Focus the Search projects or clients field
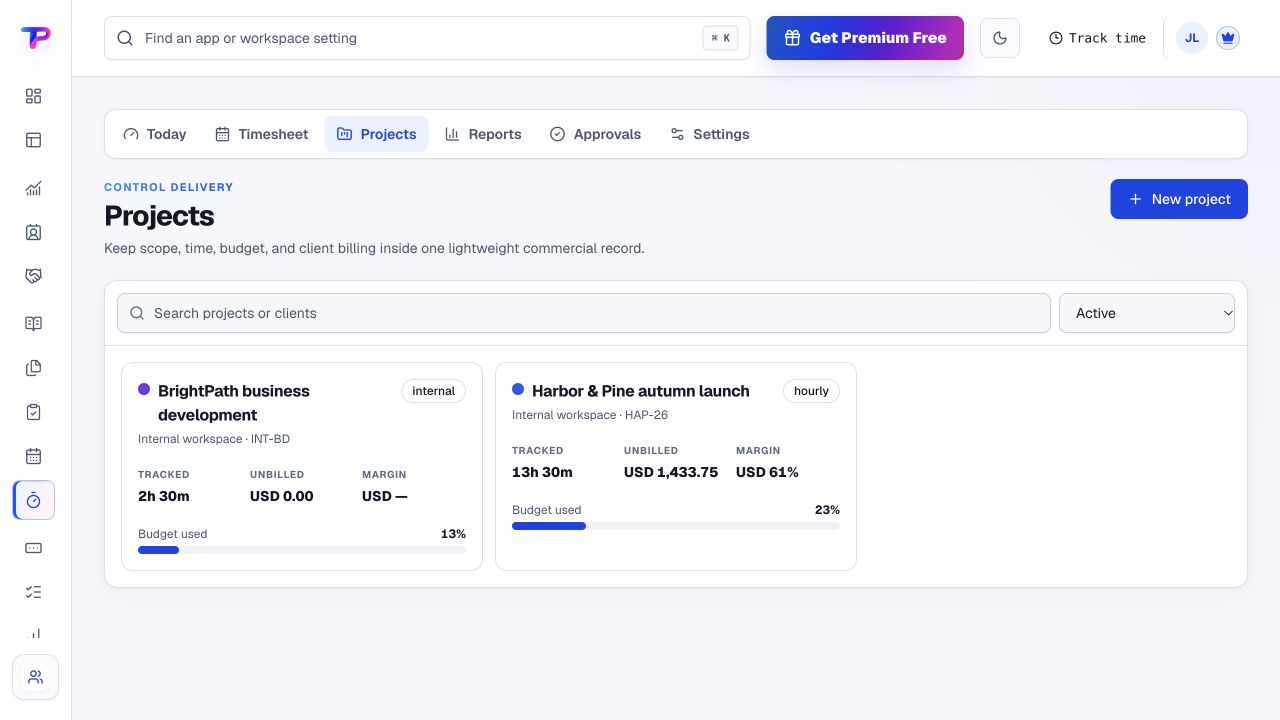Viewport: 1280px width, 720px height. tap(584, 313)
